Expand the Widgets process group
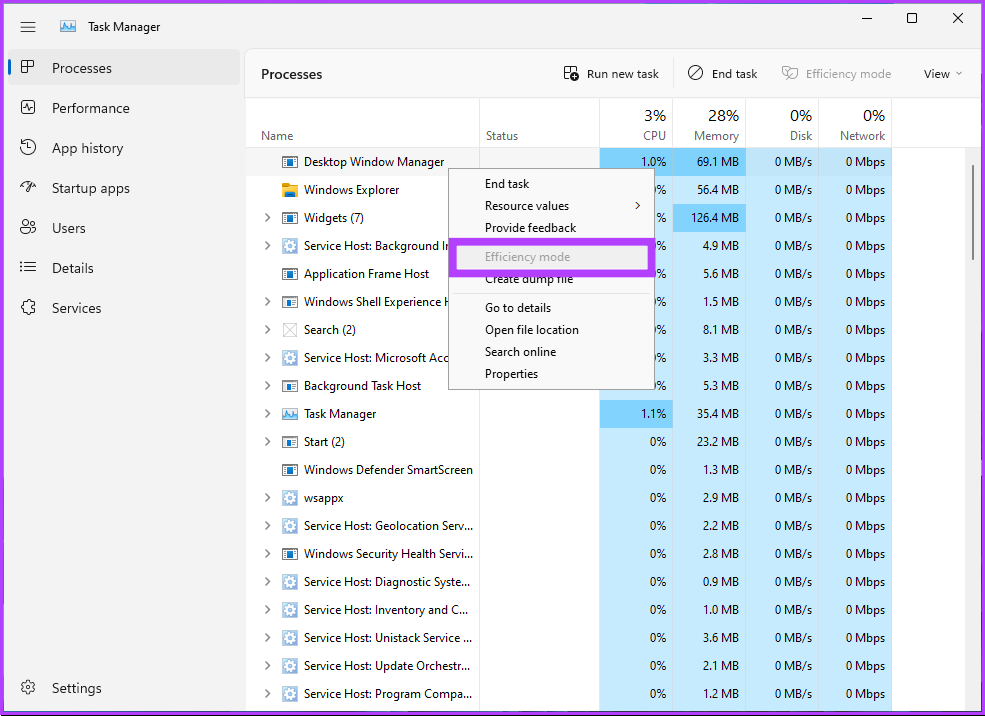Viewport: 985px width, 716px height. (267, 217)
